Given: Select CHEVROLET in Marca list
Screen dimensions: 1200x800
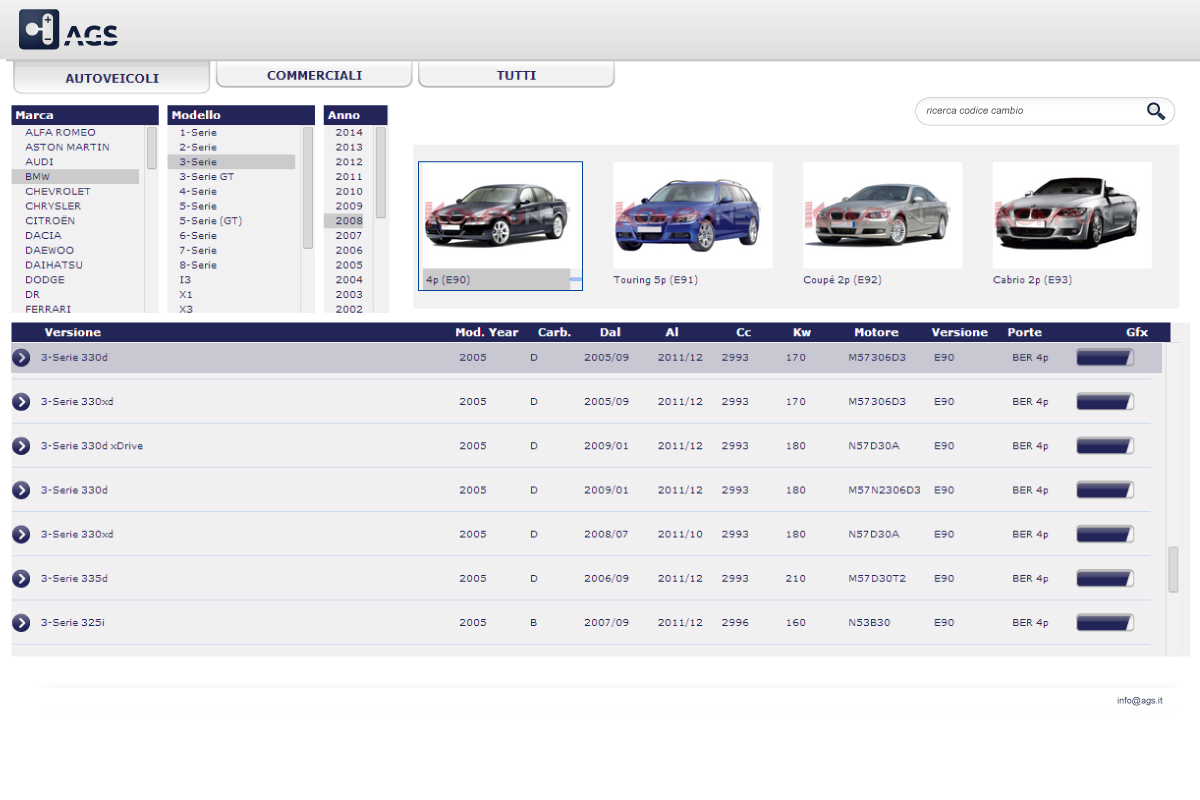Looking at the screenshot, I should pos(57,191).
